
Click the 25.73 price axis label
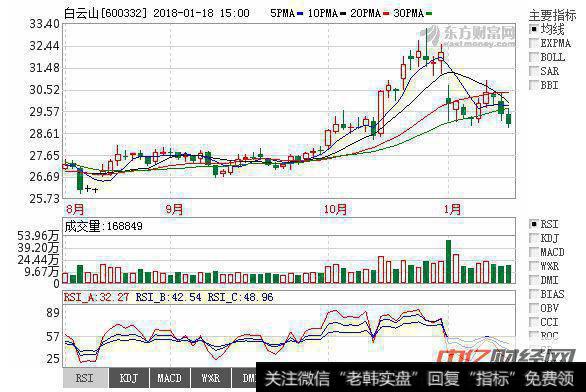point(44,199)
